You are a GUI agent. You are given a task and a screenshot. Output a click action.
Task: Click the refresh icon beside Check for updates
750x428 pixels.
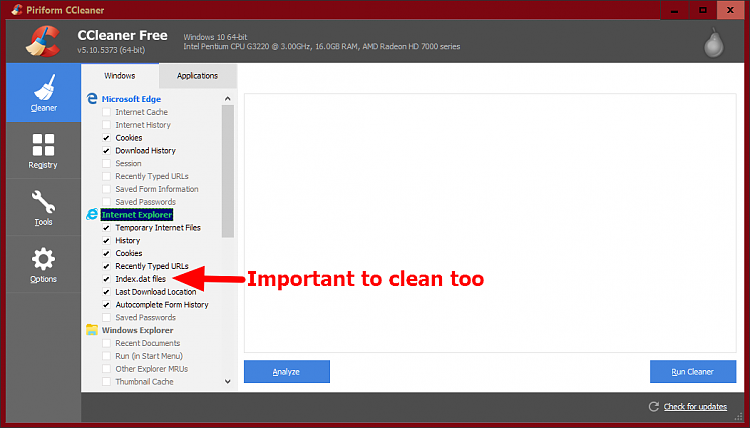point(653,406)
